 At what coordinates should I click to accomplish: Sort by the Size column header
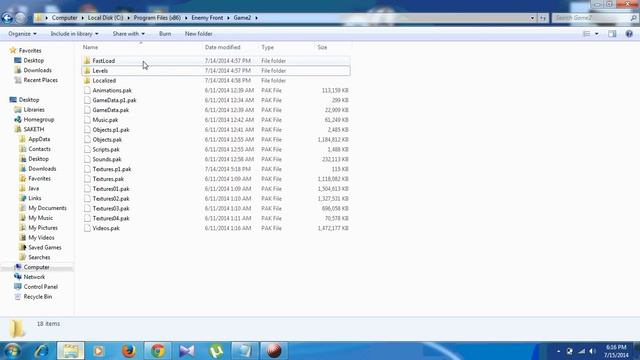click(322, 47)
